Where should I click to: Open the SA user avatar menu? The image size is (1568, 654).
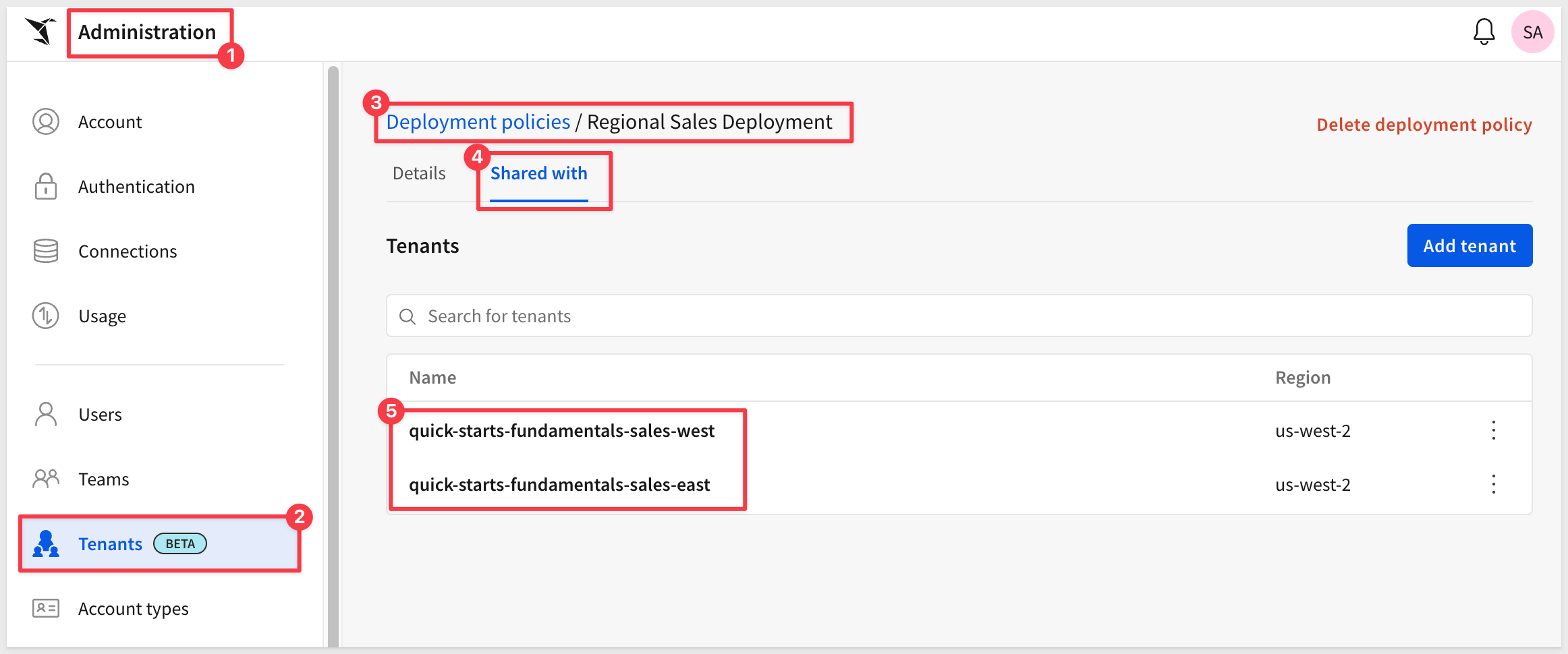click(1532, 32)
